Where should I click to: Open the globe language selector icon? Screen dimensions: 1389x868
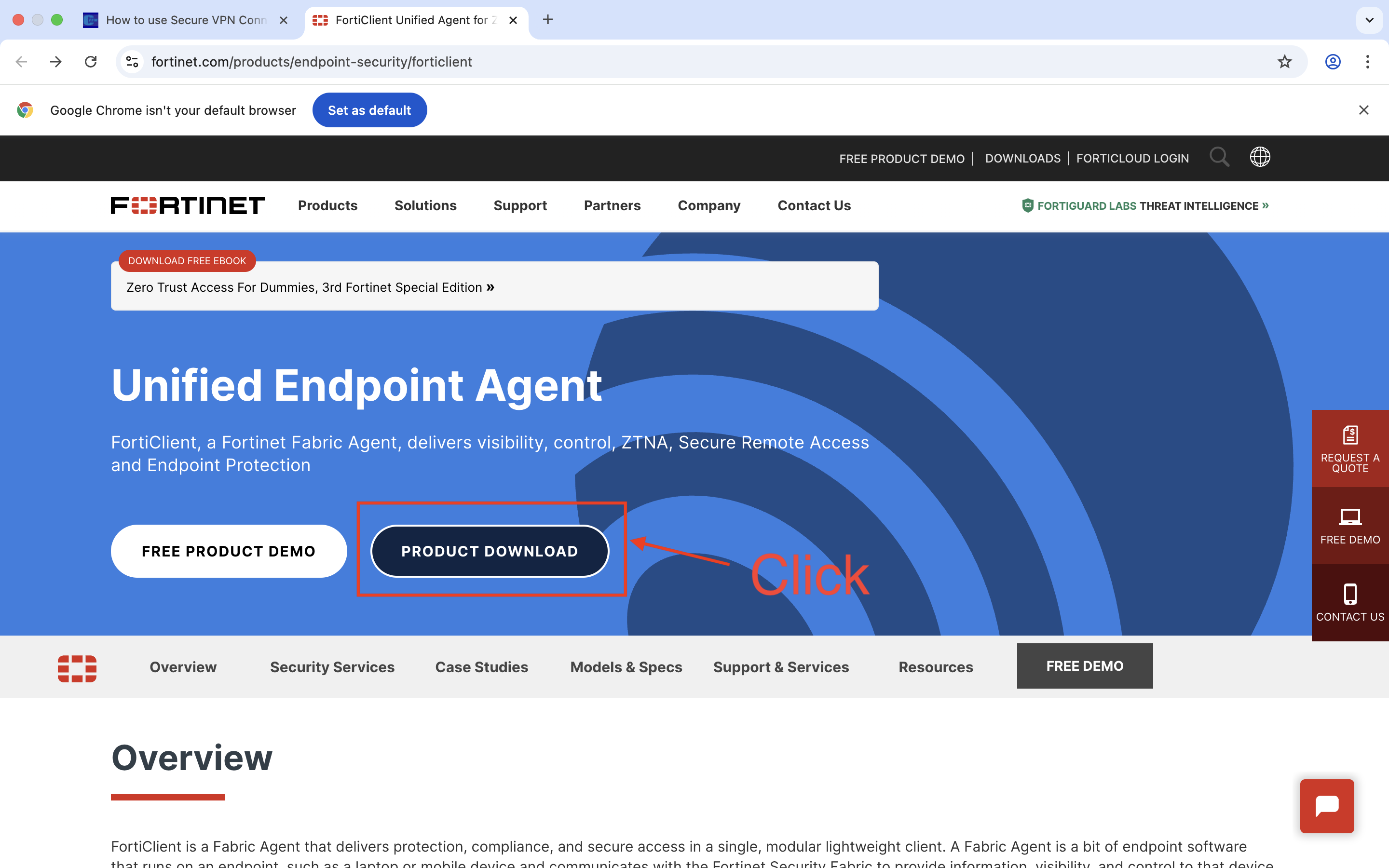pyautogui.click(x=1260, y=157)
